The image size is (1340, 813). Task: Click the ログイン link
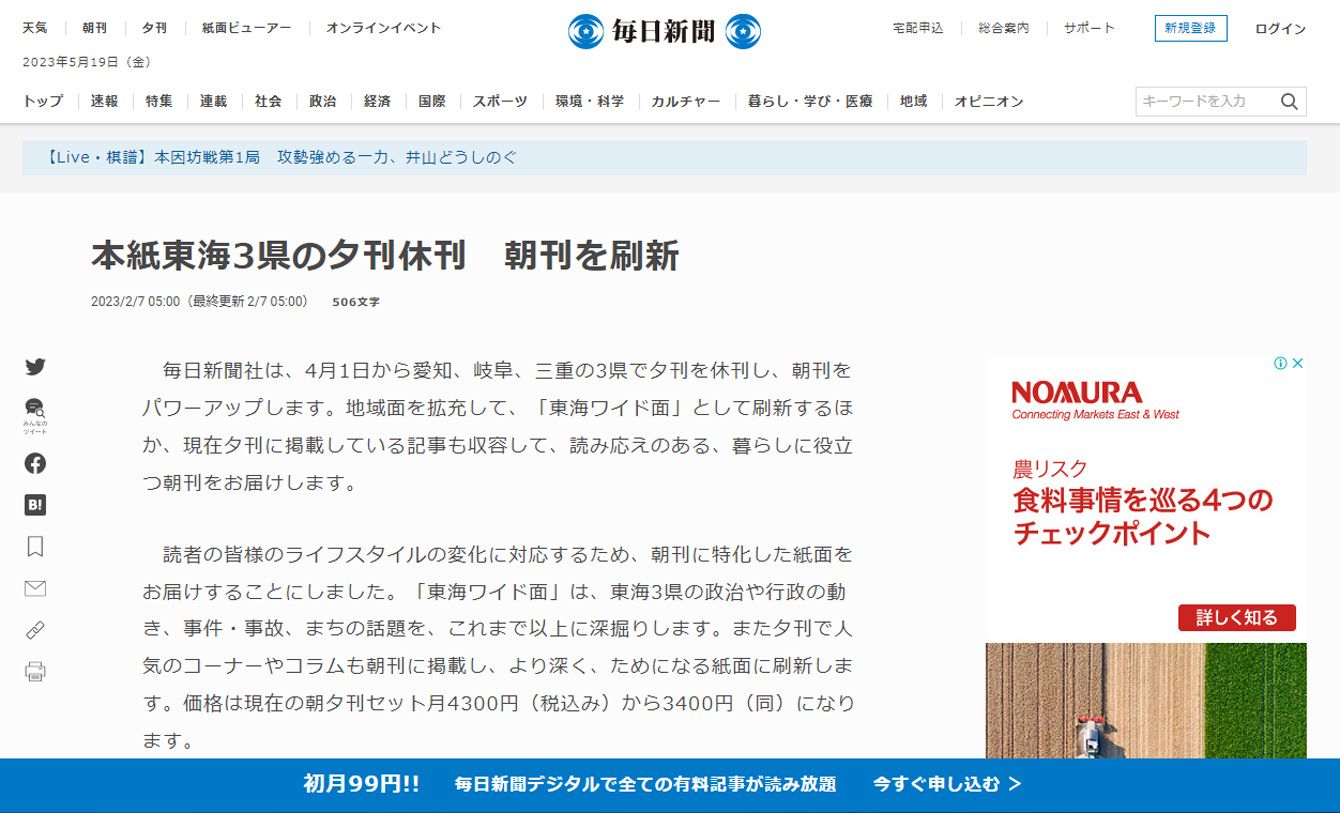tap(1280, 29)
